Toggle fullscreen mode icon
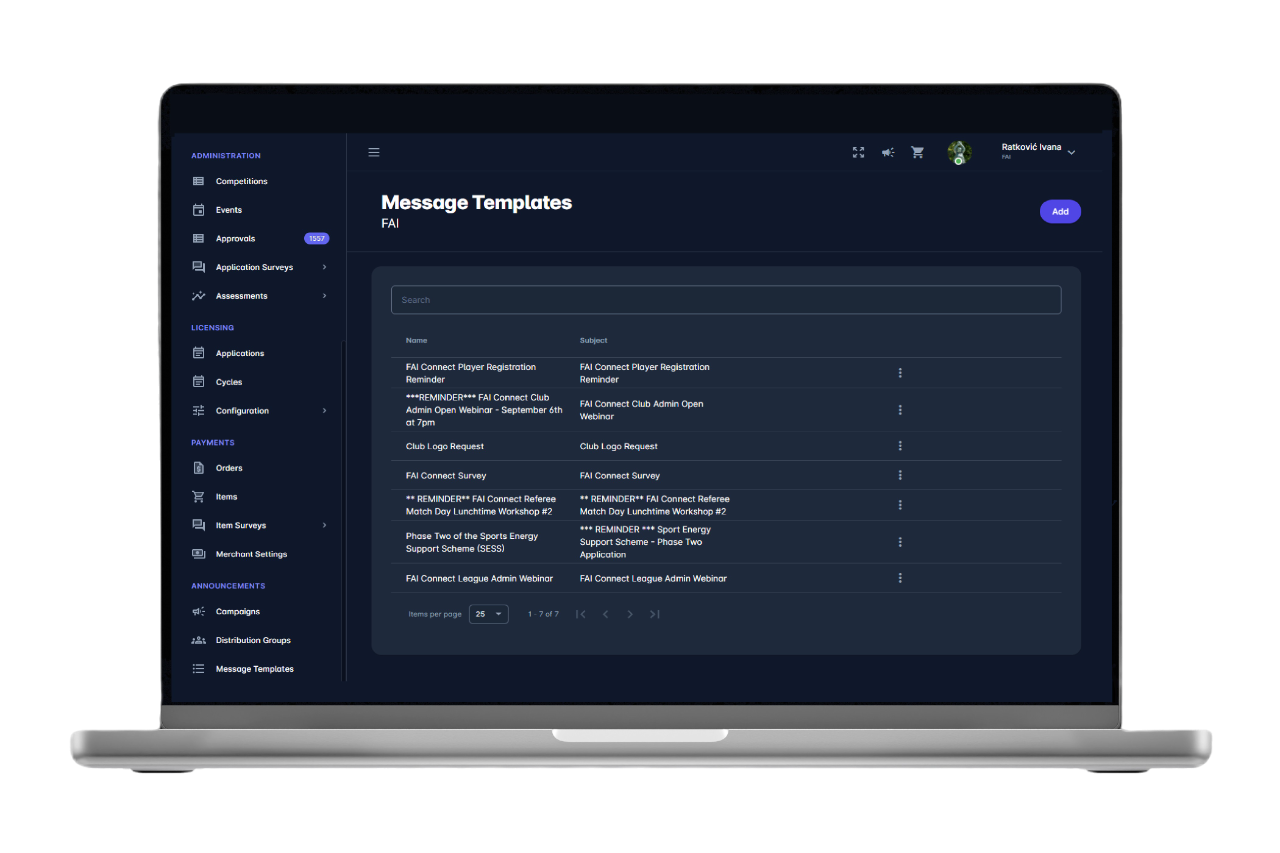This screenshot has height=853, width=1280. (858, 153)
